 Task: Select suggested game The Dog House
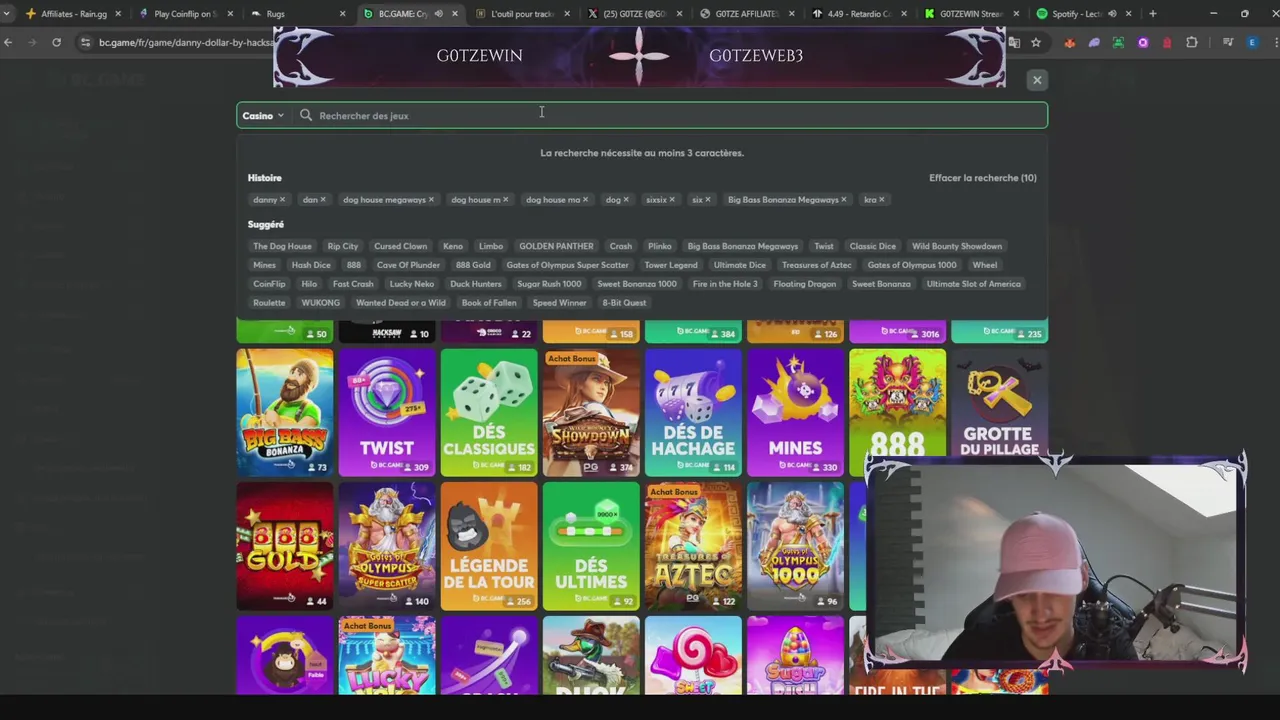(x=282, y=246)
